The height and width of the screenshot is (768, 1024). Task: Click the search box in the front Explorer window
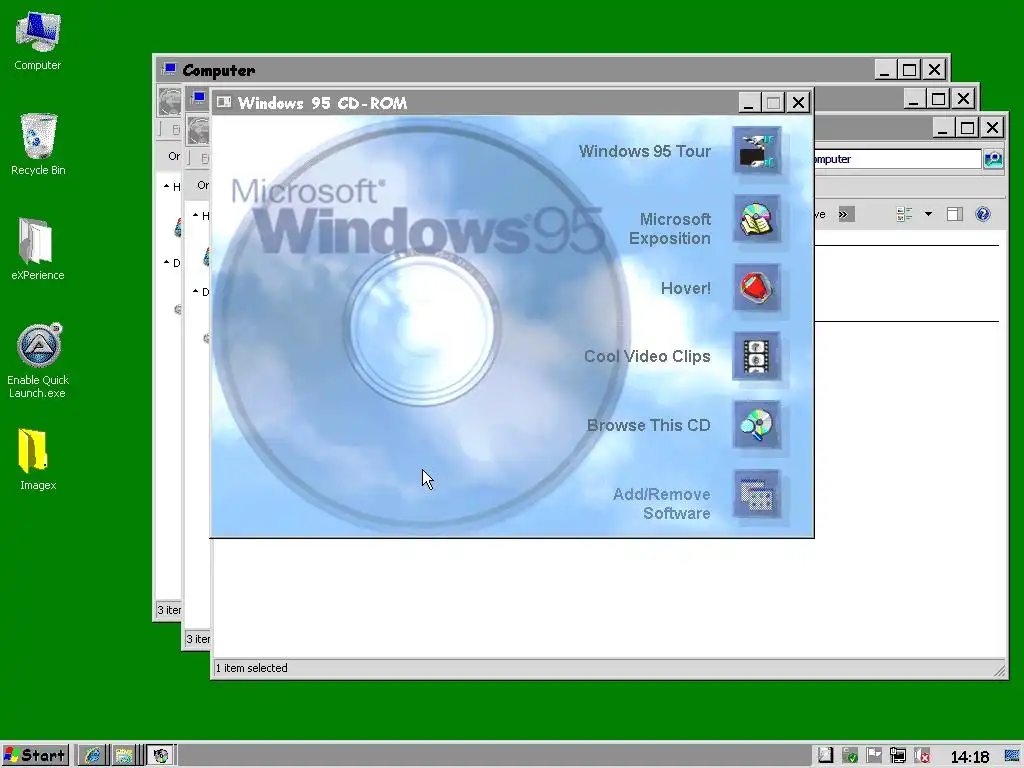coord(897,159)
